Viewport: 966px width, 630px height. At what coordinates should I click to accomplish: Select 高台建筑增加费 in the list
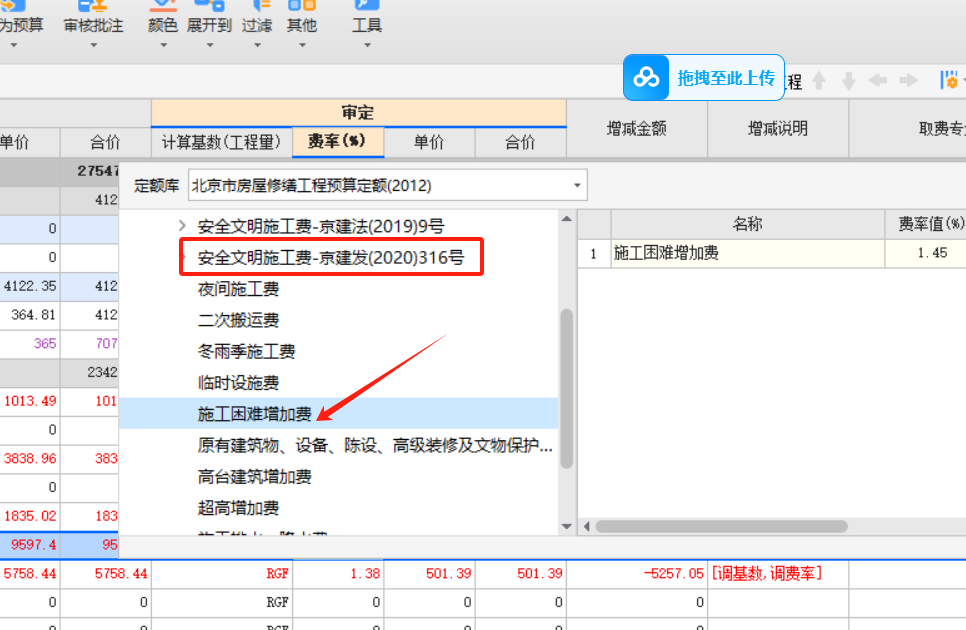254,477
